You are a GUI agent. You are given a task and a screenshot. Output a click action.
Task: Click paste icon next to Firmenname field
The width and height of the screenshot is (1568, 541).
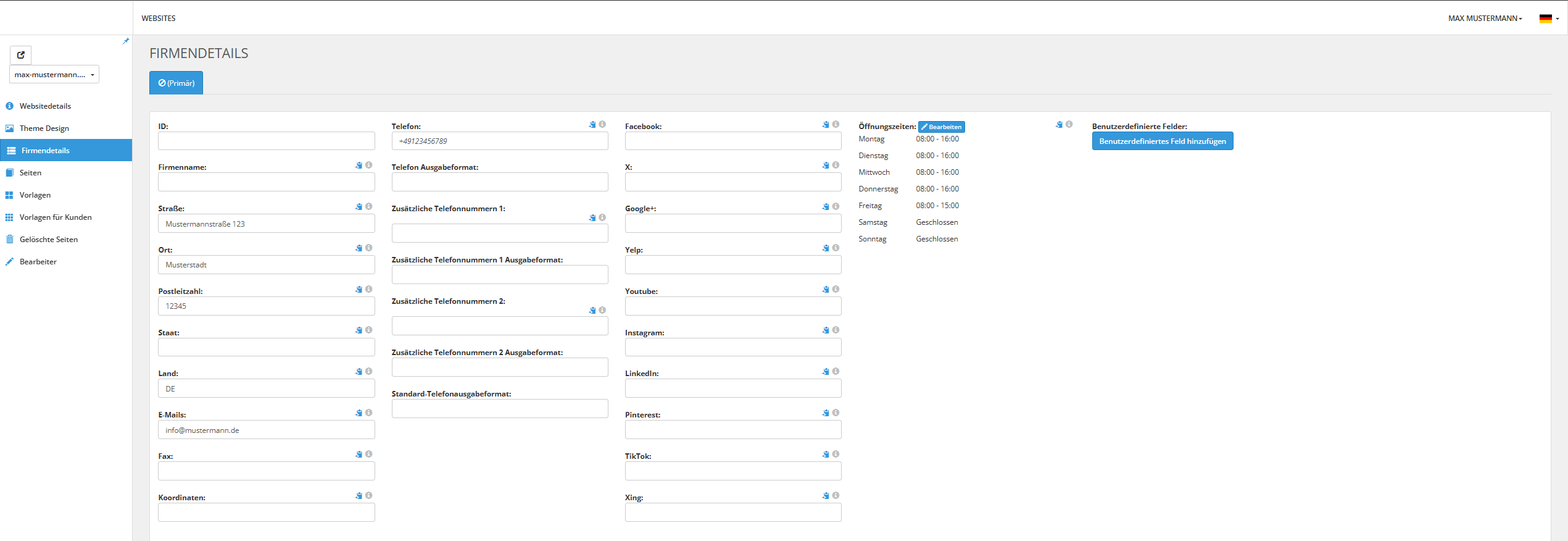click(359, 166)
